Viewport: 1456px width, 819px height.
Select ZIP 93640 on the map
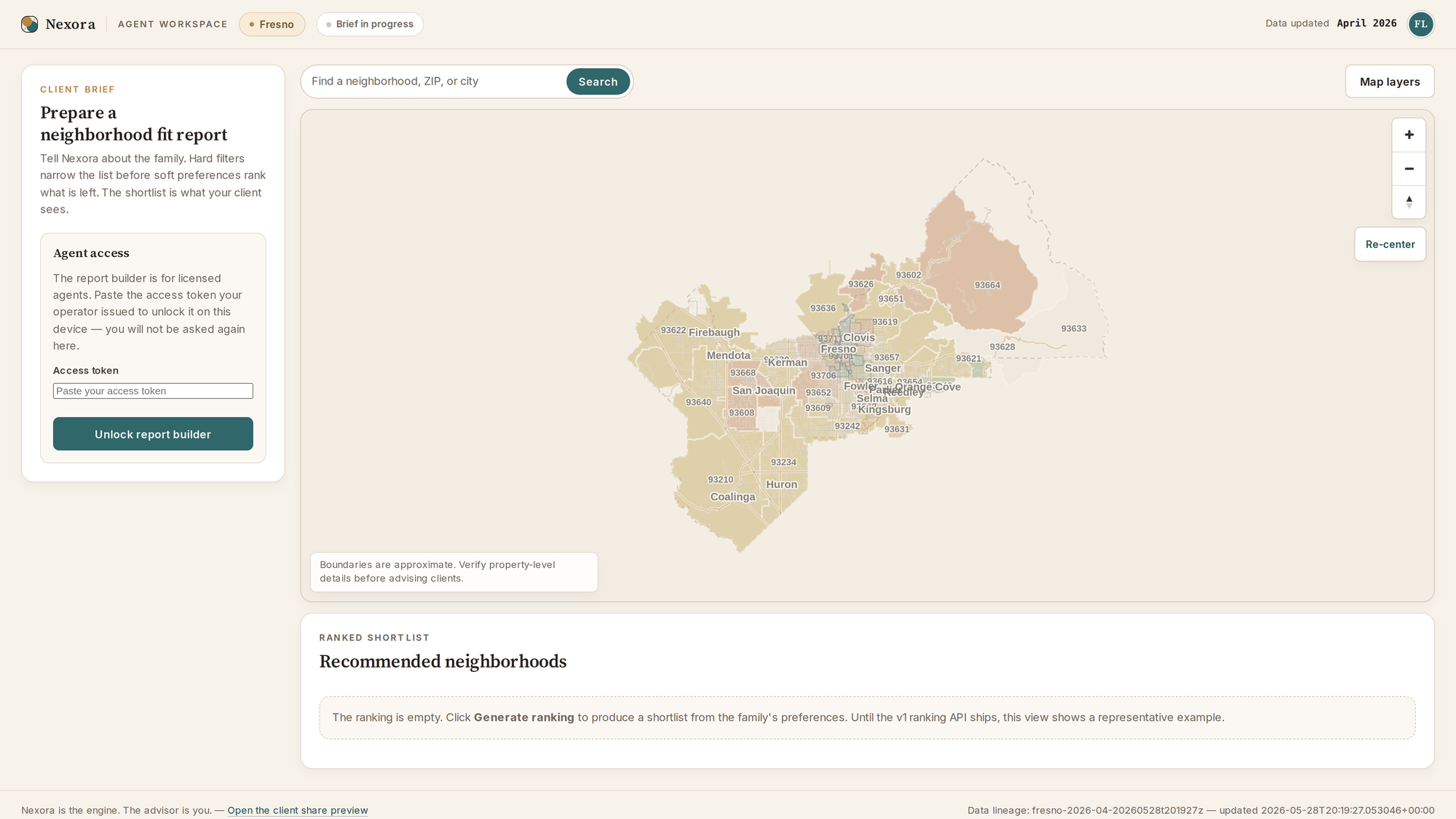coord(698,403)
